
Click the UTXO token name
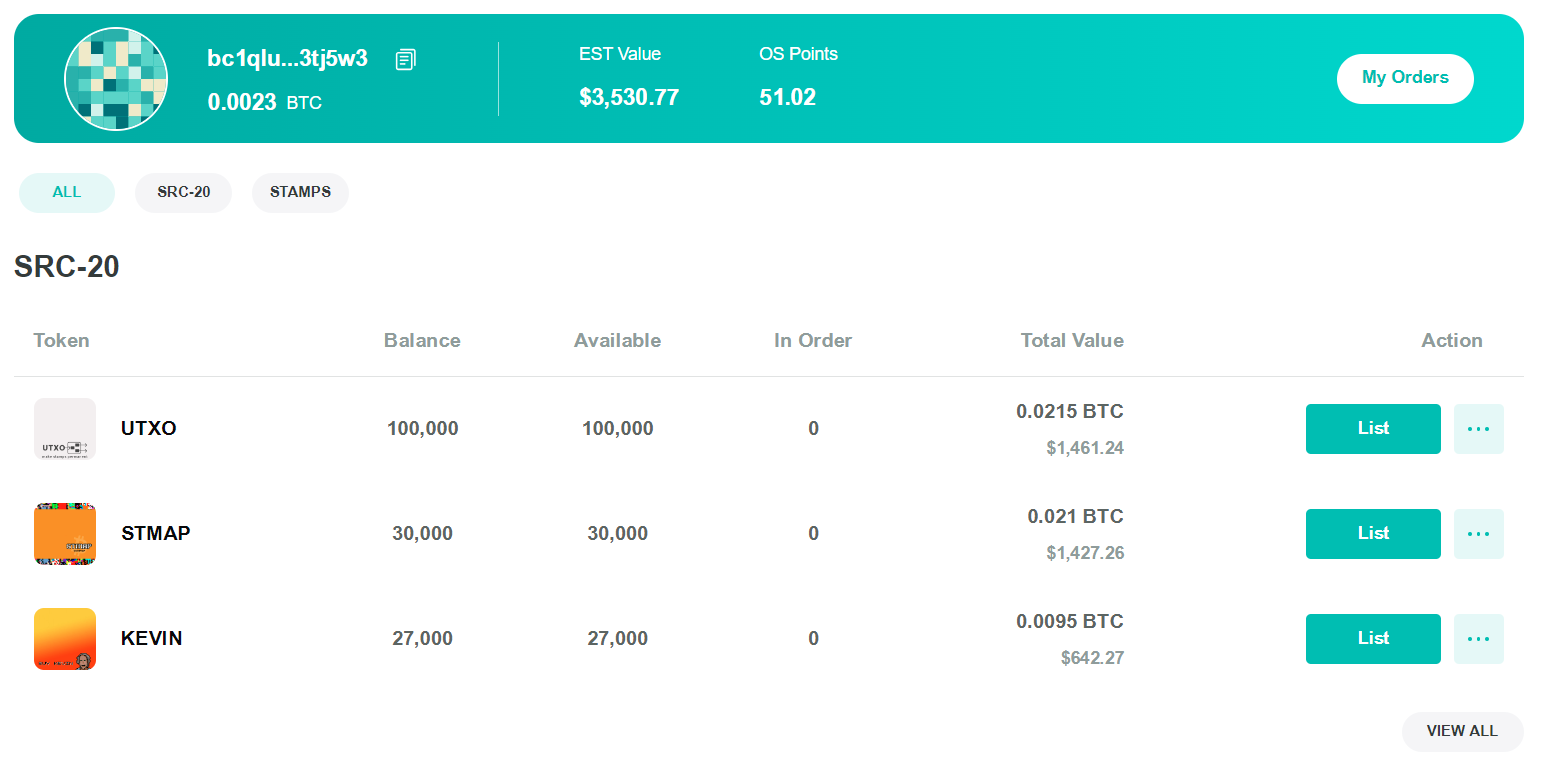pyautogui.click(x=149, y=428)
